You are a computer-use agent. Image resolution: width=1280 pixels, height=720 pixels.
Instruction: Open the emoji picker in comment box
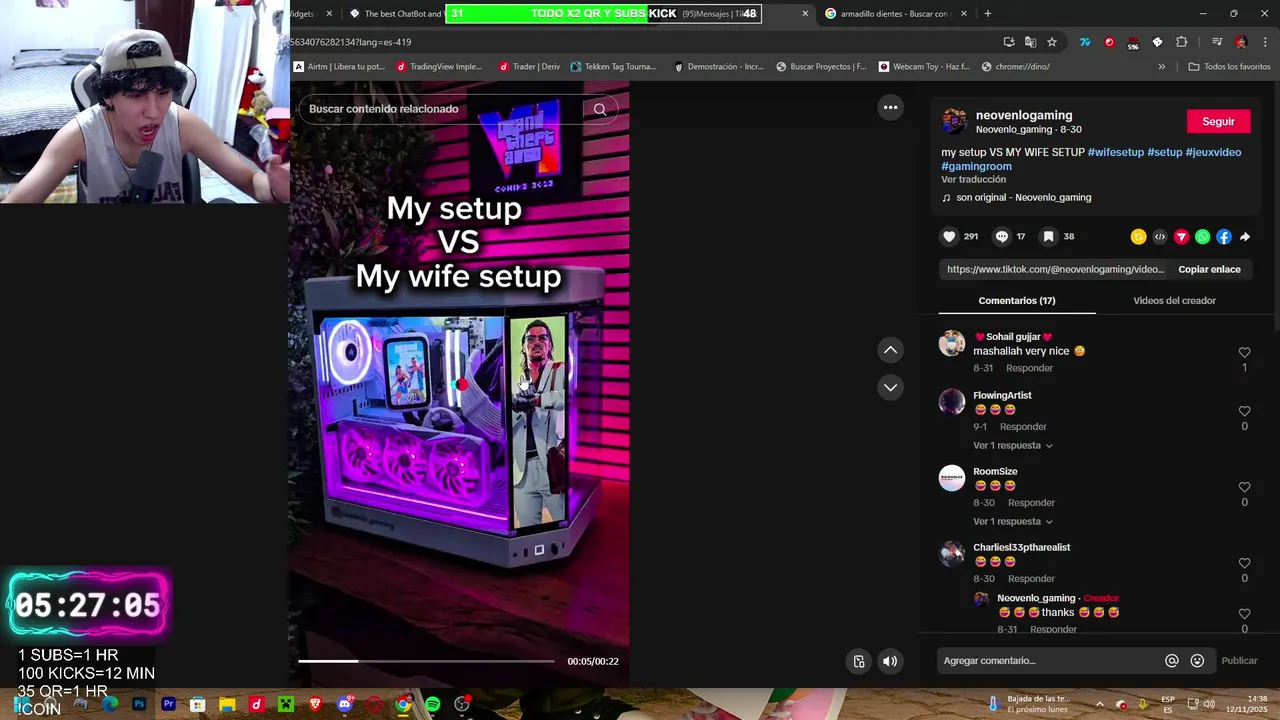click(1197, 661)
